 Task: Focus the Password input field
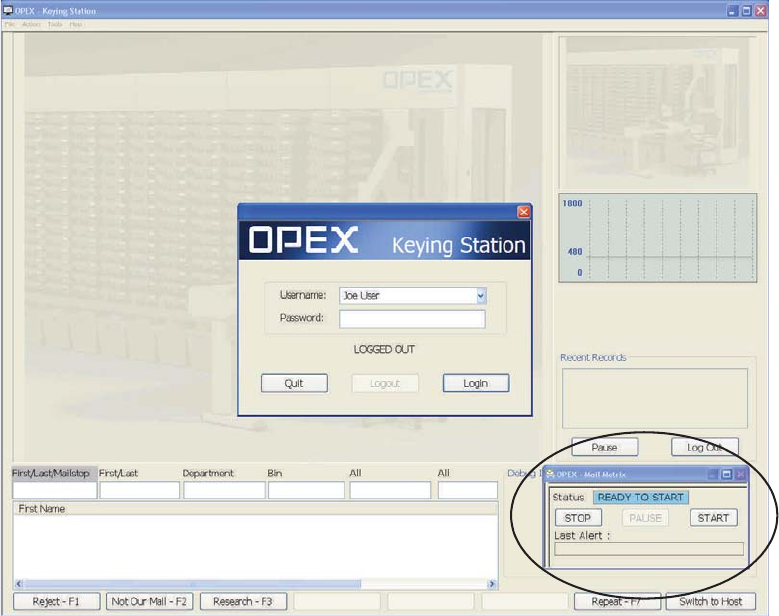(x=412, y=319)
